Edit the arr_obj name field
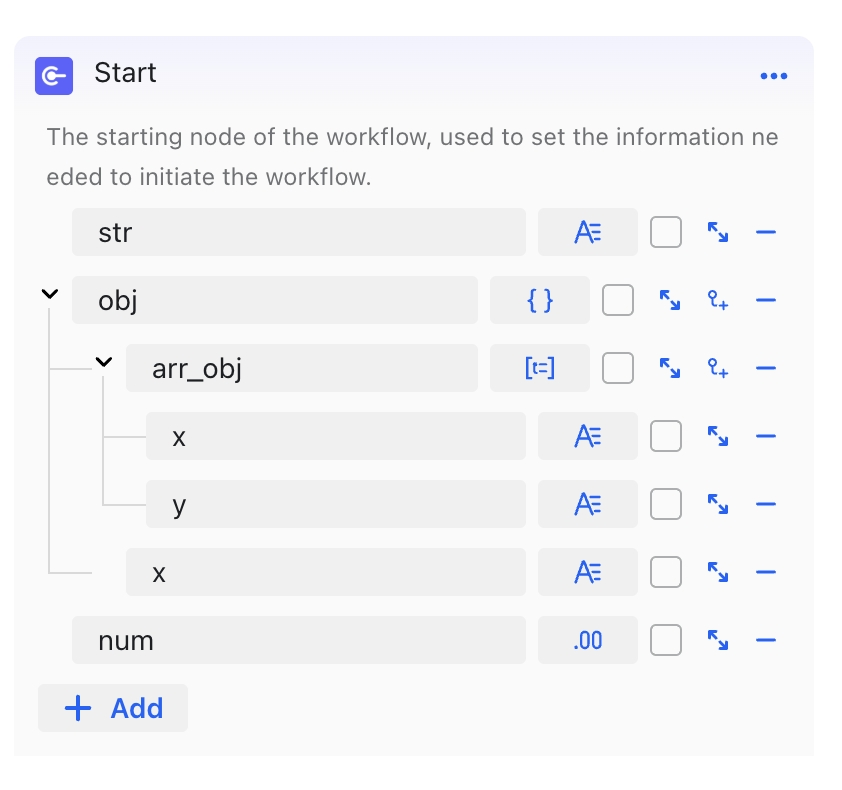The image size is (842, 790). point(301,369)
